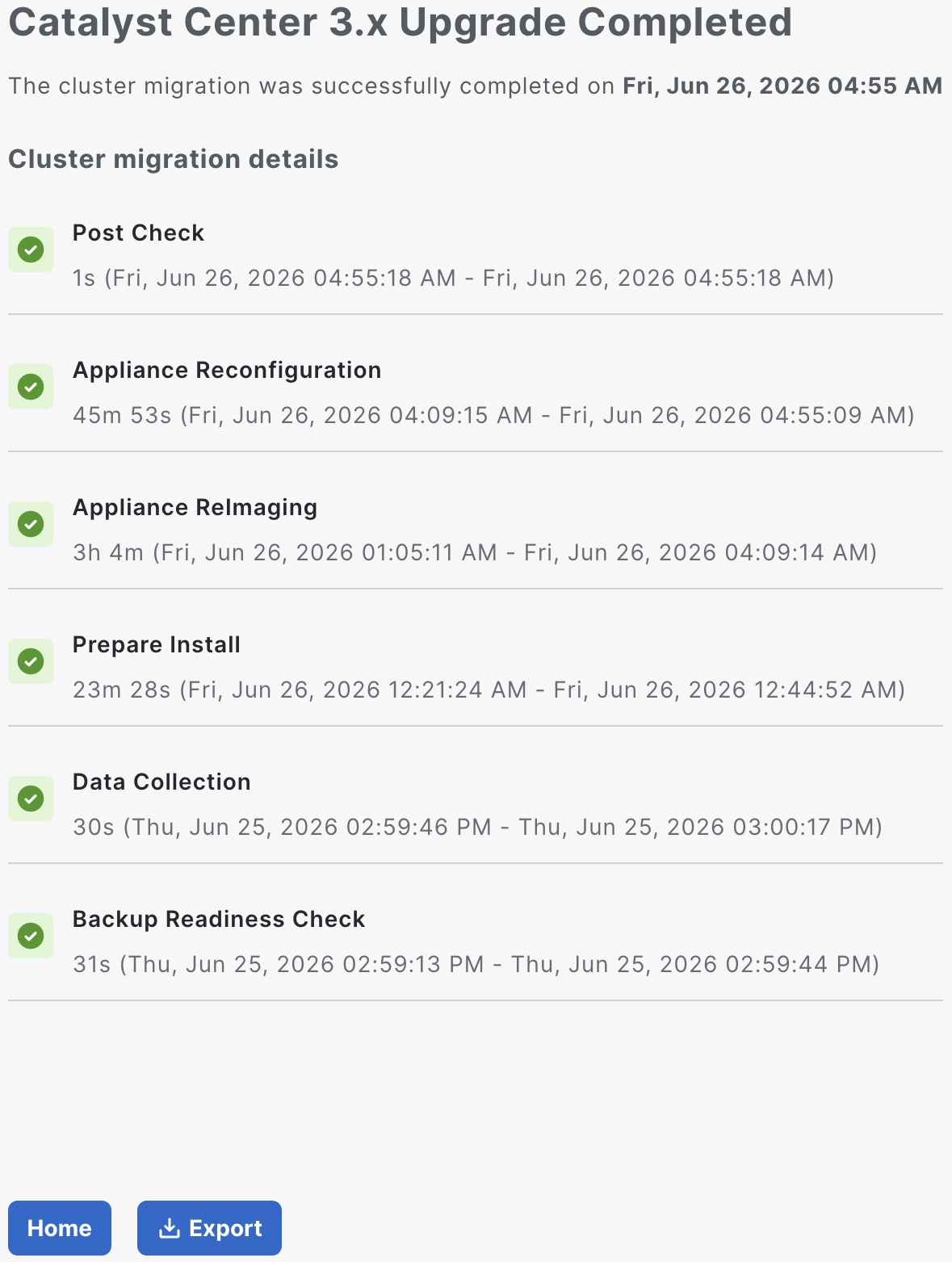Select the Data Collection step heading
Image resolution: width=952 pixels, height=1262 pixels.
(x=161, y=782)
